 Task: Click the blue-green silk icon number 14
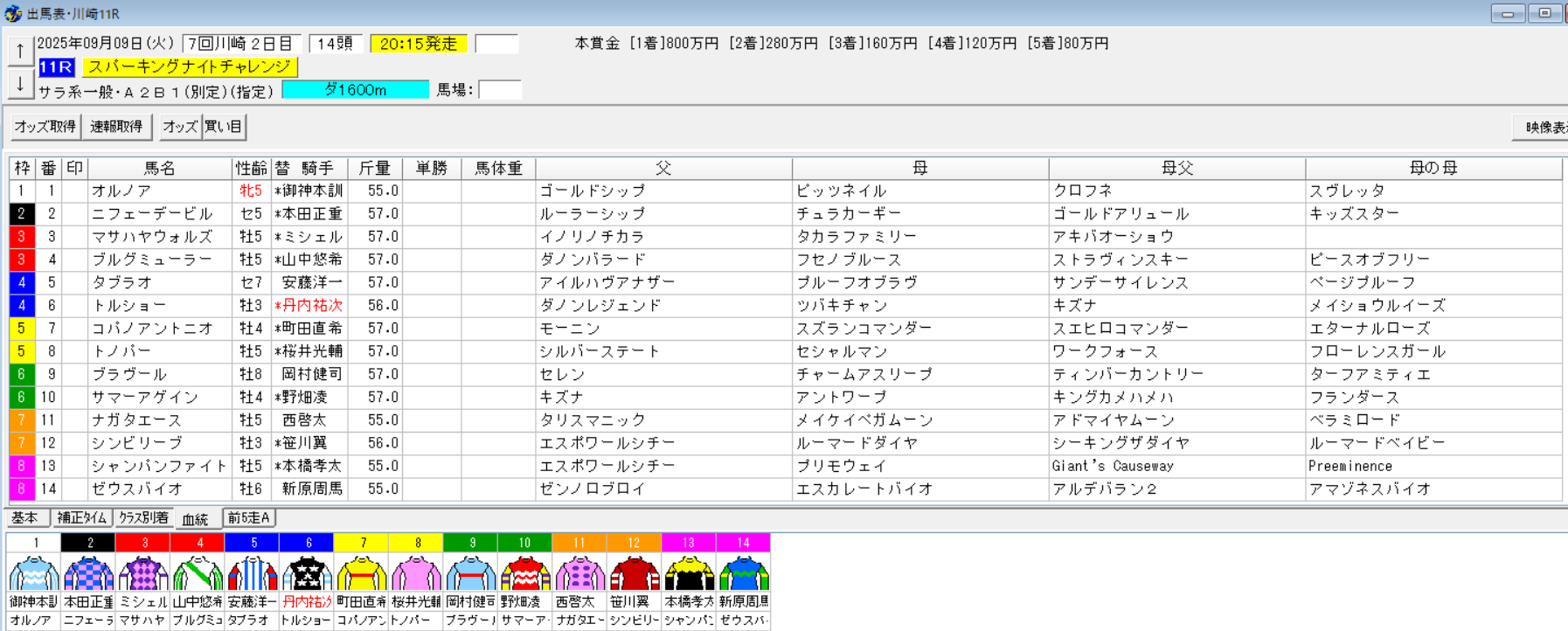tap(743, 573)
